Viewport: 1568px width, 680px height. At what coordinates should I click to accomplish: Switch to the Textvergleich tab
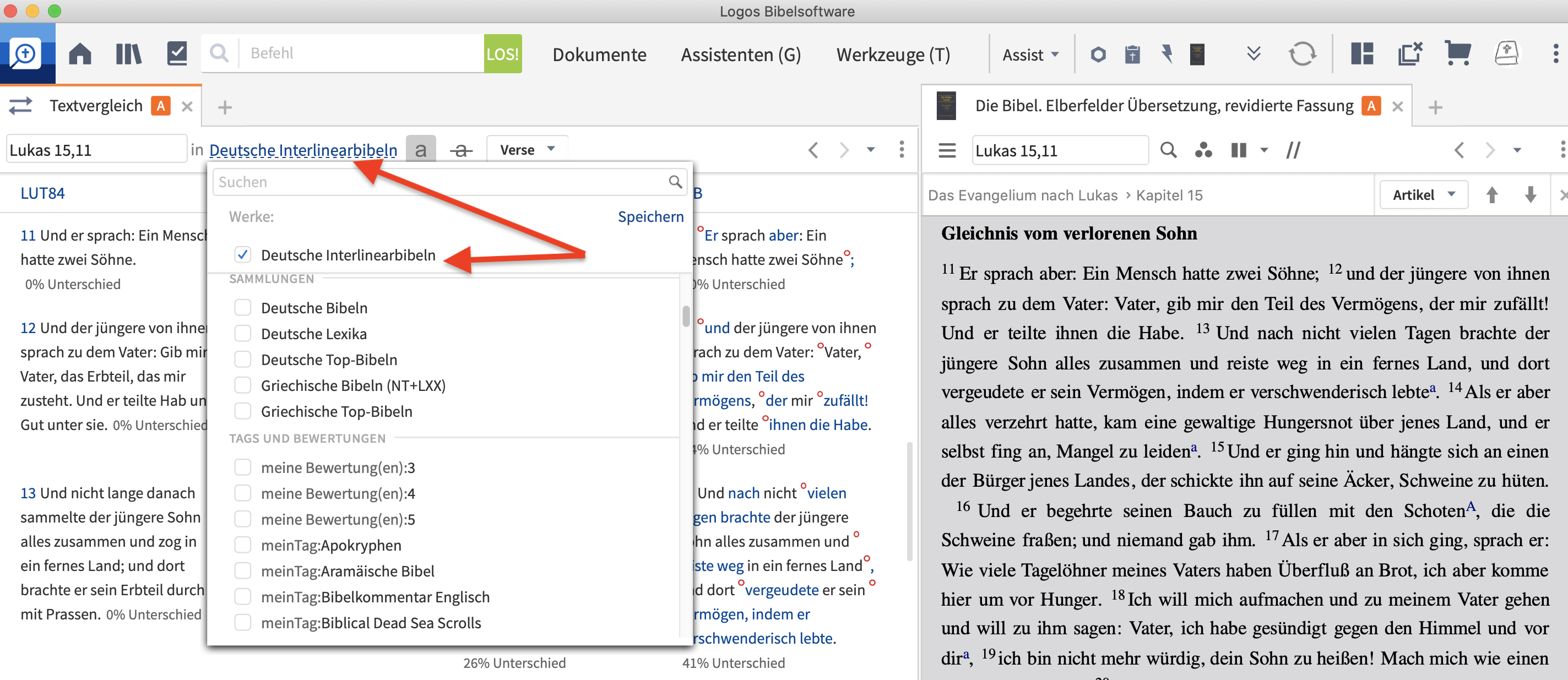(x=96, y=106)
